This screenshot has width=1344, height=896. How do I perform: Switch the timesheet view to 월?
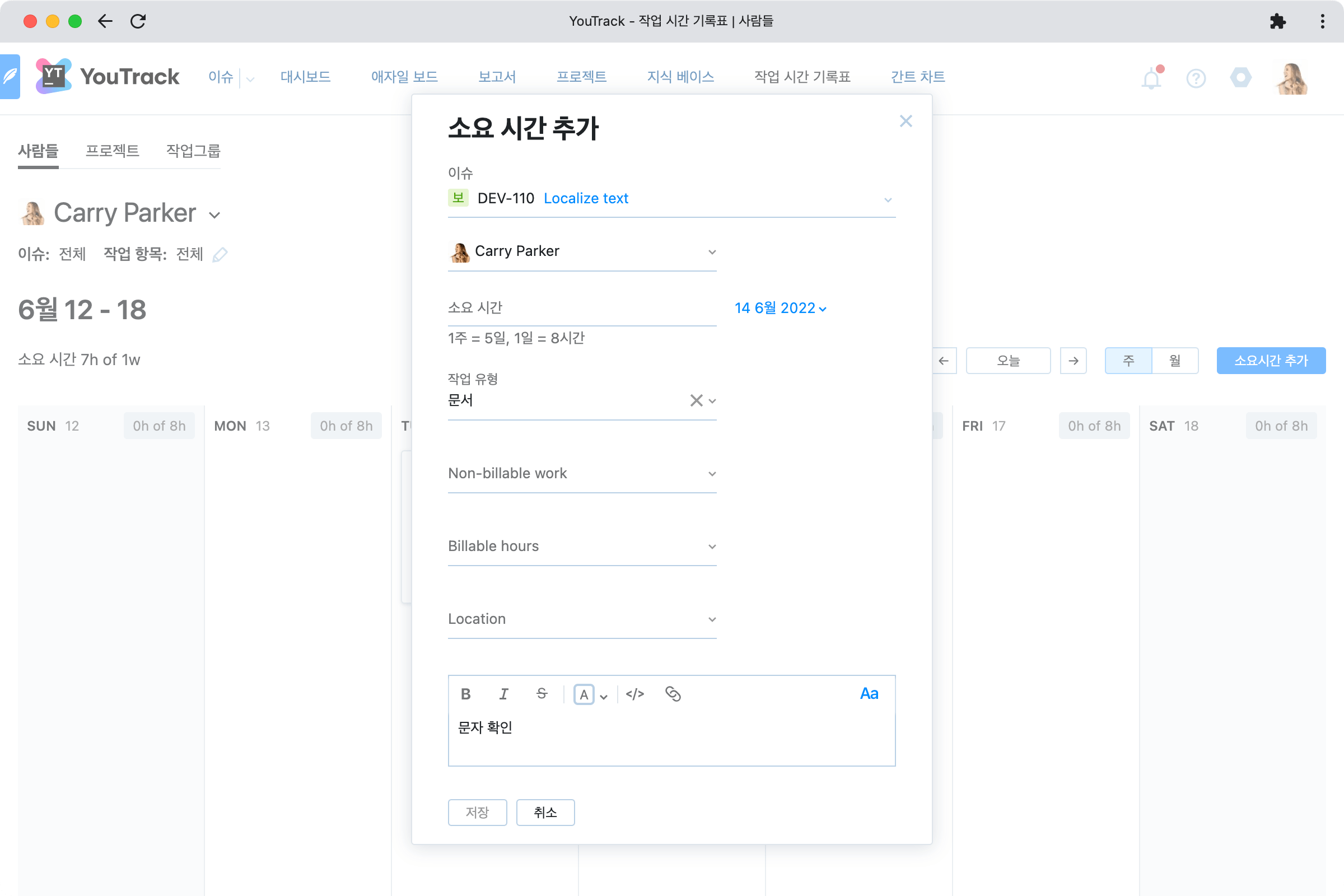1175,361
